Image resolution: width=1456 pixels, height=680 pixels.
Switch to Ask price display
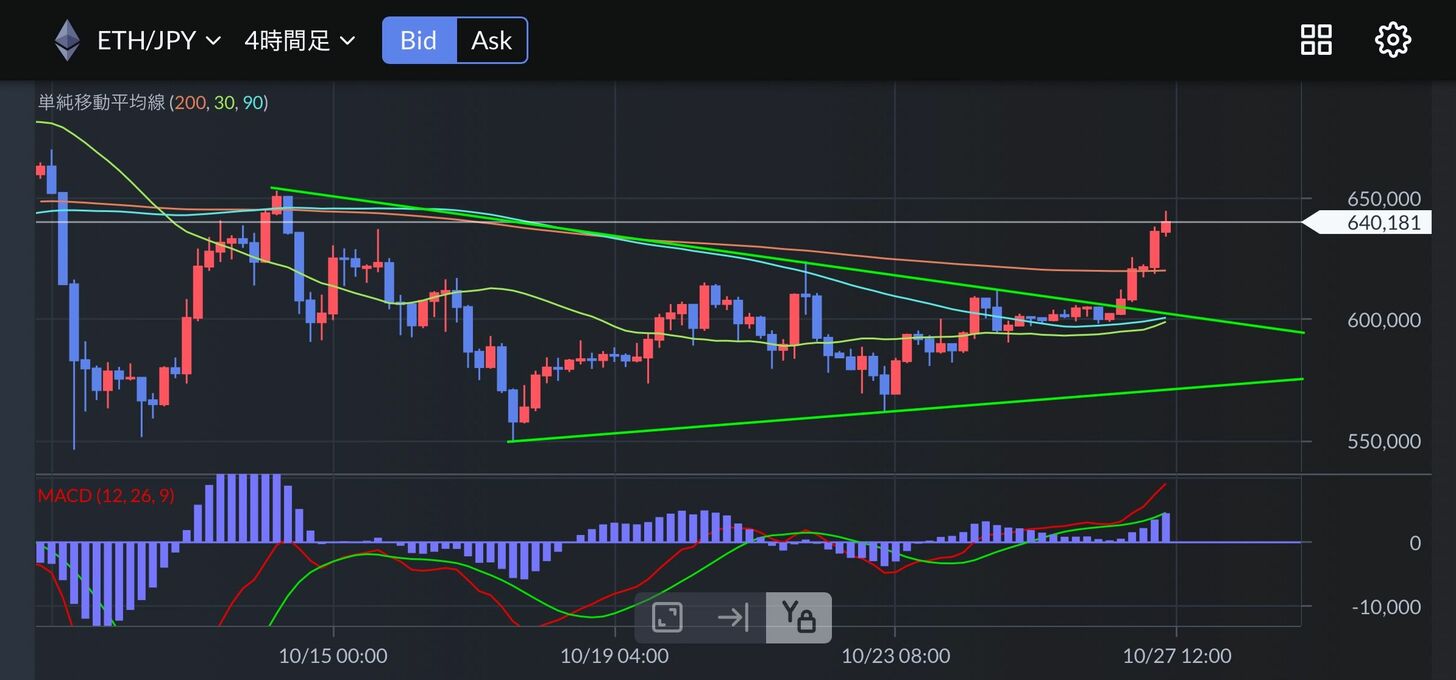click(x=491, y=41)
